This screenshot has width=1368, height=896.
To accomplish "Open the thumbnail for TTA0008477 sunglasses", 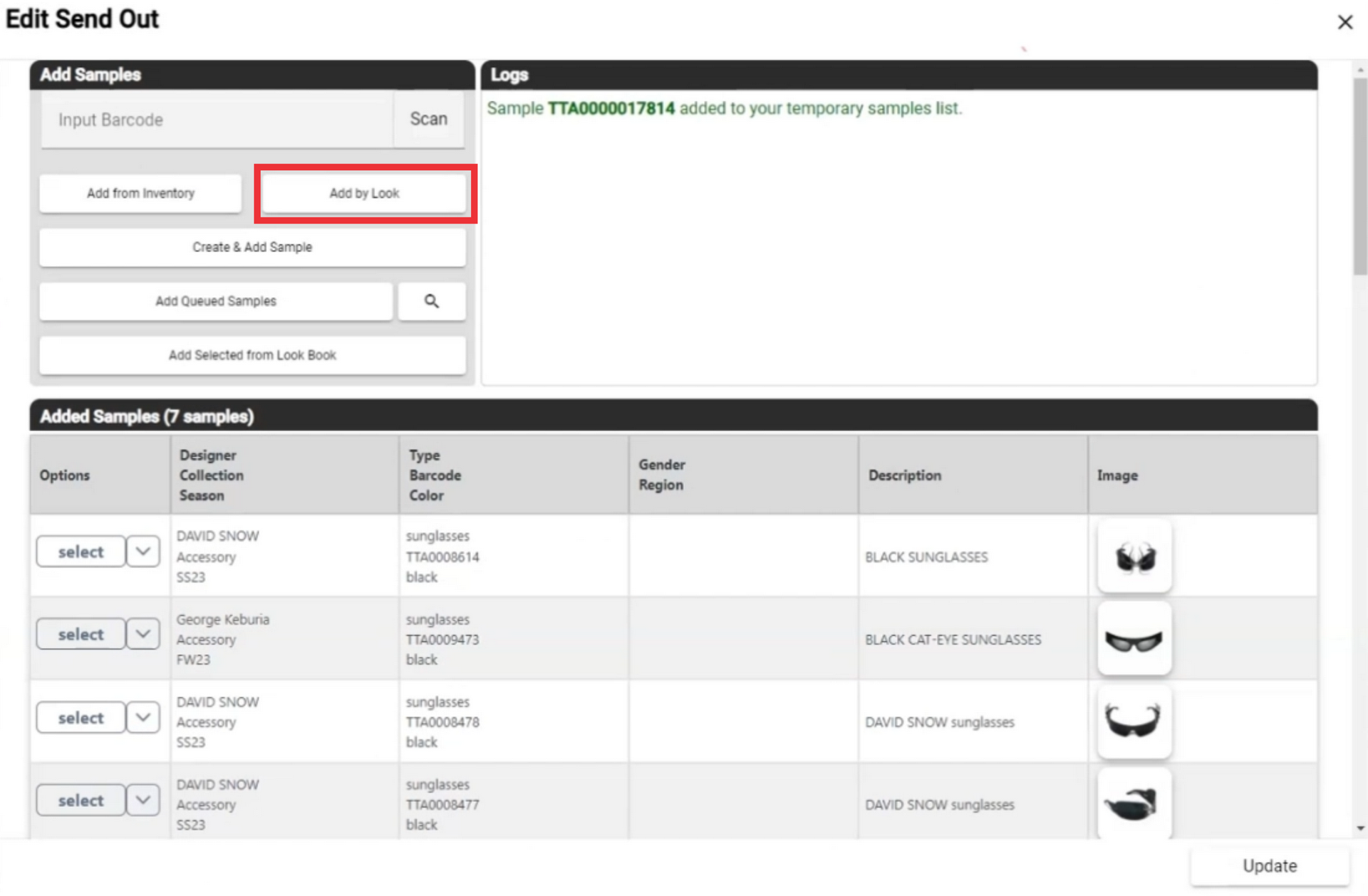I will pyautogui.click(x=1134, y=803).
